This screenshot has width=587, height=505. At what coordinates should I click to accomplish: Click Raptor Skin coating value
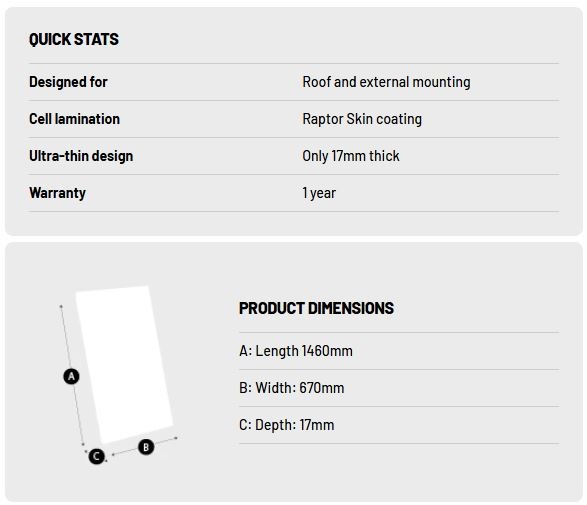362,119
